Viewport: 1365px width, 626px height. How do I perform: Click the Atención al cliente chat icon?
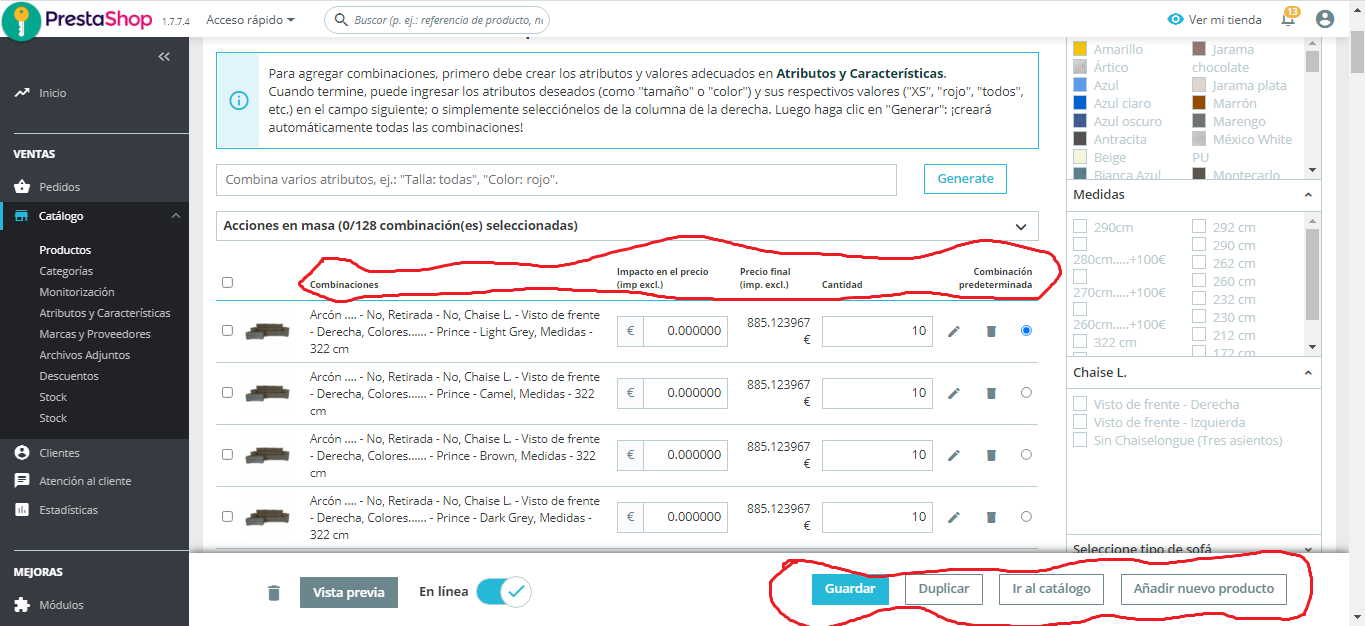click(22, 481)
